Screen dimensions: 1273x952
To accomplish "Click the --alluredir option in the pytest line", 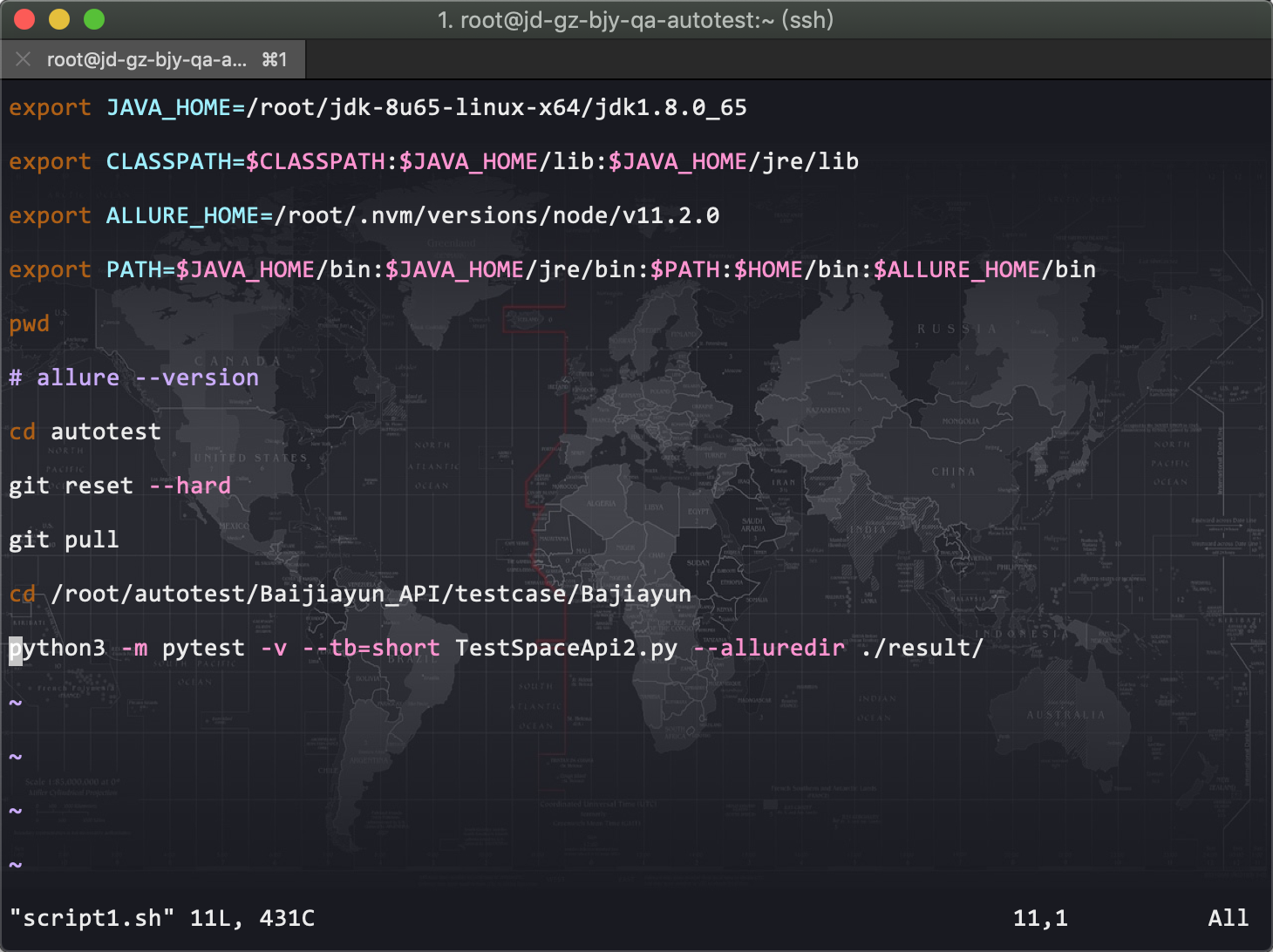I will click(x=769, y=649).
